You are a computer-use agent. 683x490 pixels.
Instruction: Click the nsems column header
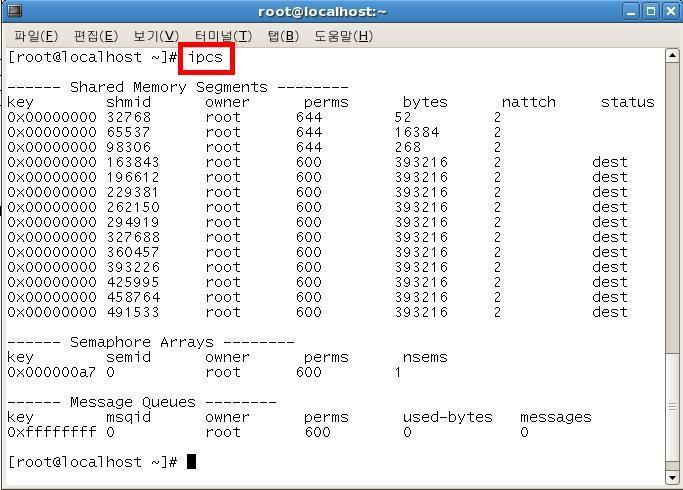tap(425, 357)
